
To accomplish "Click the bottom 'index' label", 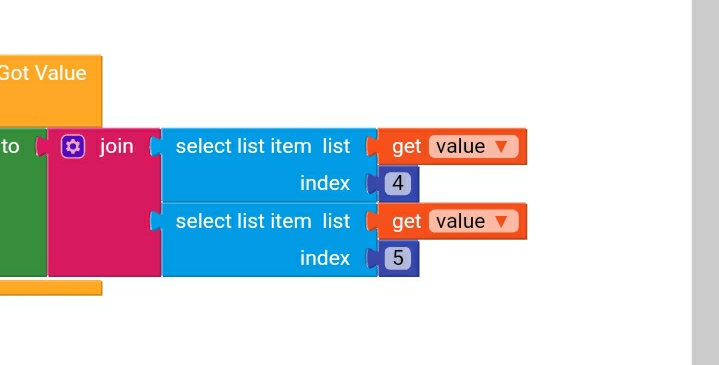I will 325,258.
